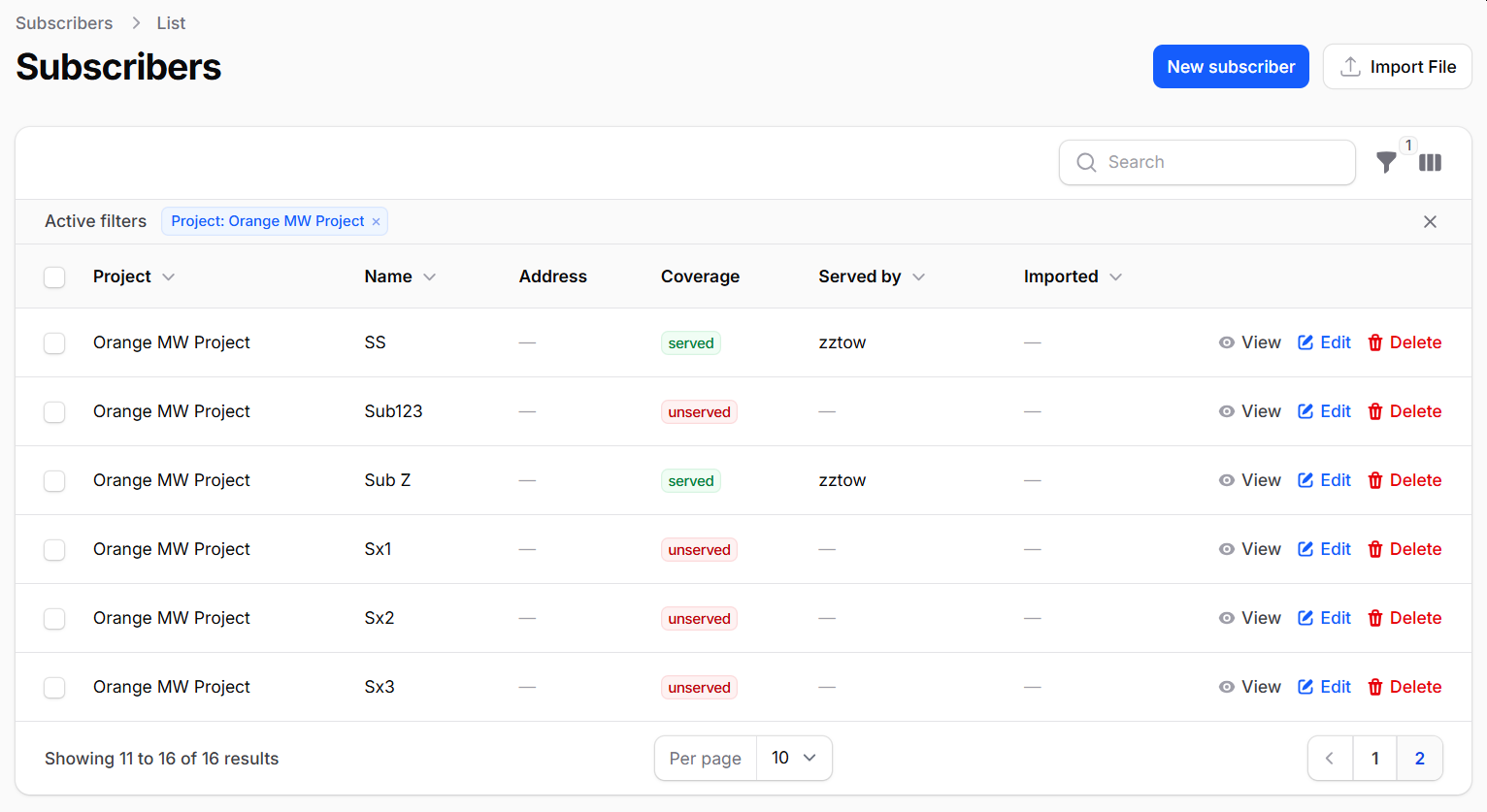Edit subscriber Sub Z
This screenshot has width=1487, height=812.
click(x=1324, y=480)
